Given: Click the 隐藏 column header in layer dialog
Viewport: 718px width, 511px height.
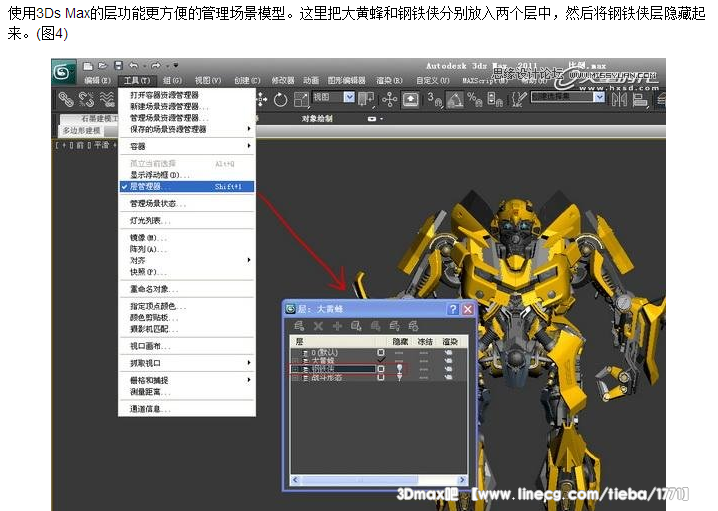Looking at the screenshot, I should (x=400, y=342).
